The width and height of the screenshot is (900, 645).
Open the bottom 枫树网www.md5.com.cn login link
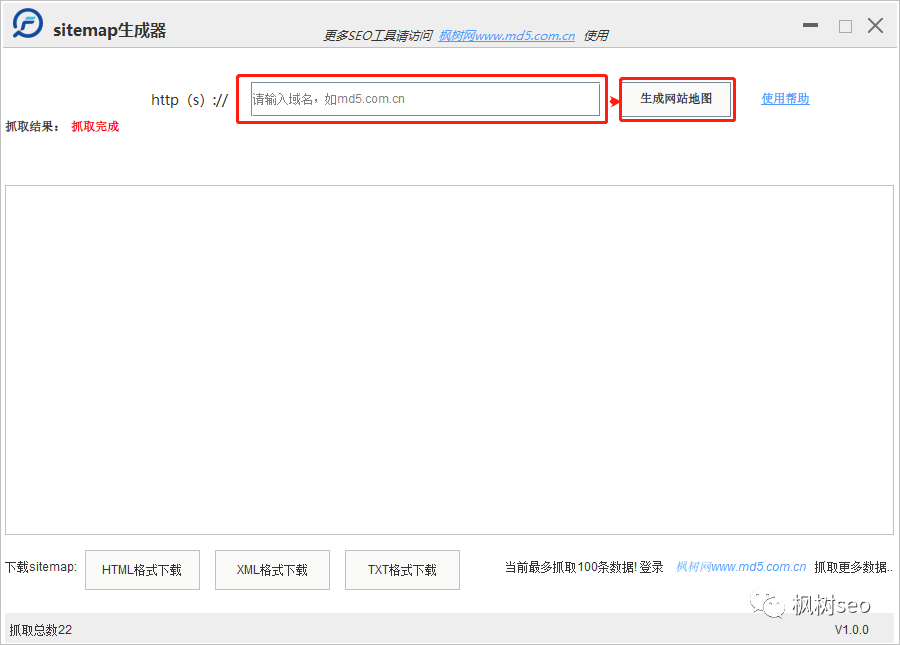pyautogui.click(x=741, y=567)
